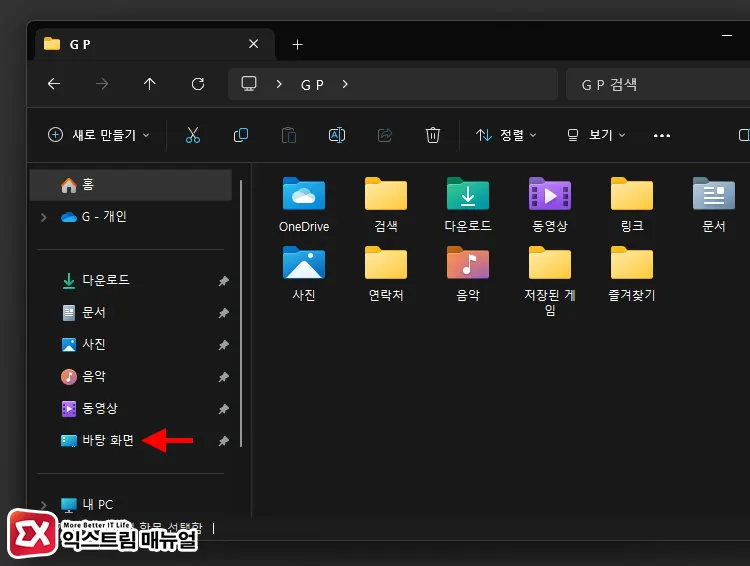Select G - 개인 in navigation pane
Image resolution: width=750 pixels, height=566 pixels.
[131, 217]
